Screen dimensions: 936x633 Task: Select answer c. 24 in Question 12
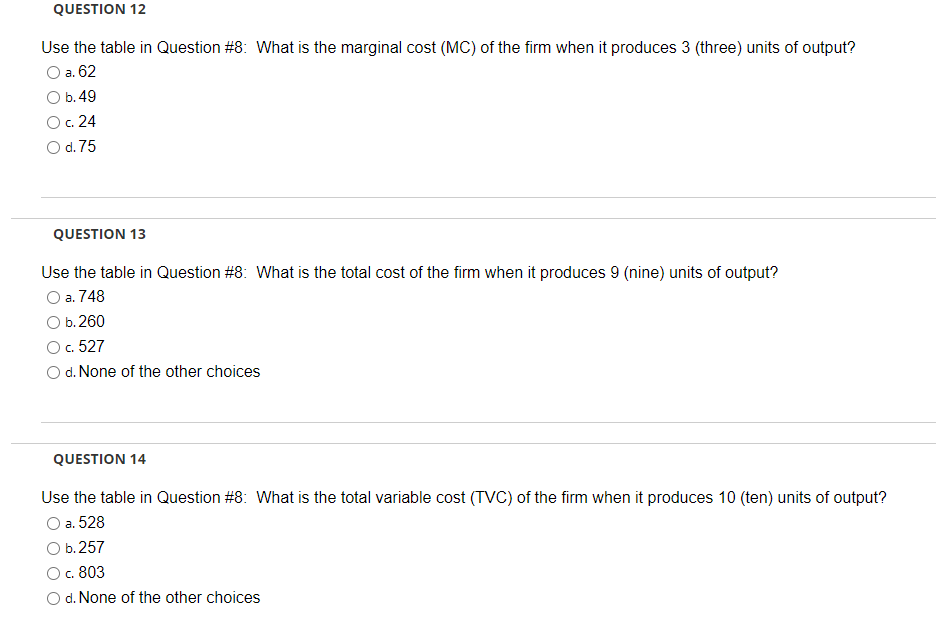(53, 122)
